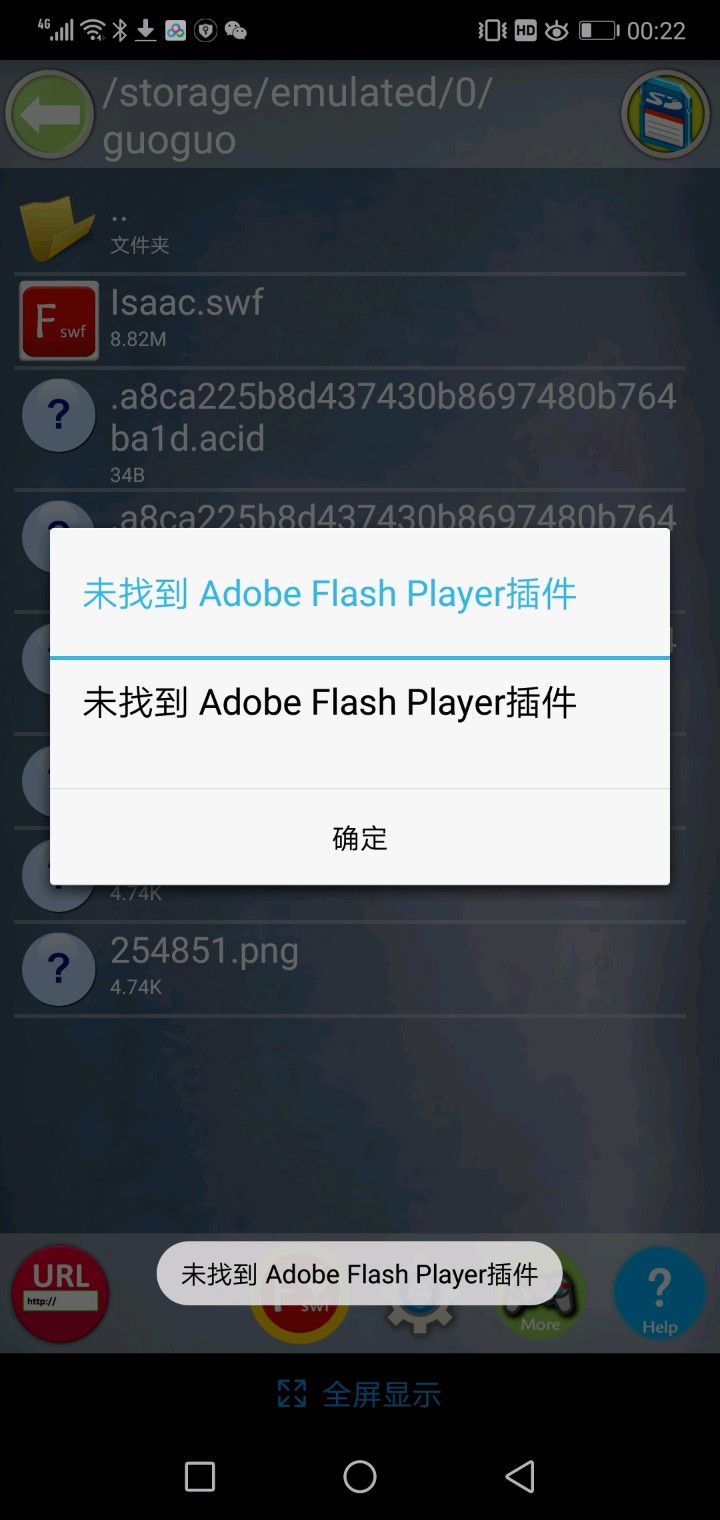The height and width of the screenshot is (1520, 720).
Task: Tap the Android home circle button
Action: pyautogui.click(x=360, y=1476)
